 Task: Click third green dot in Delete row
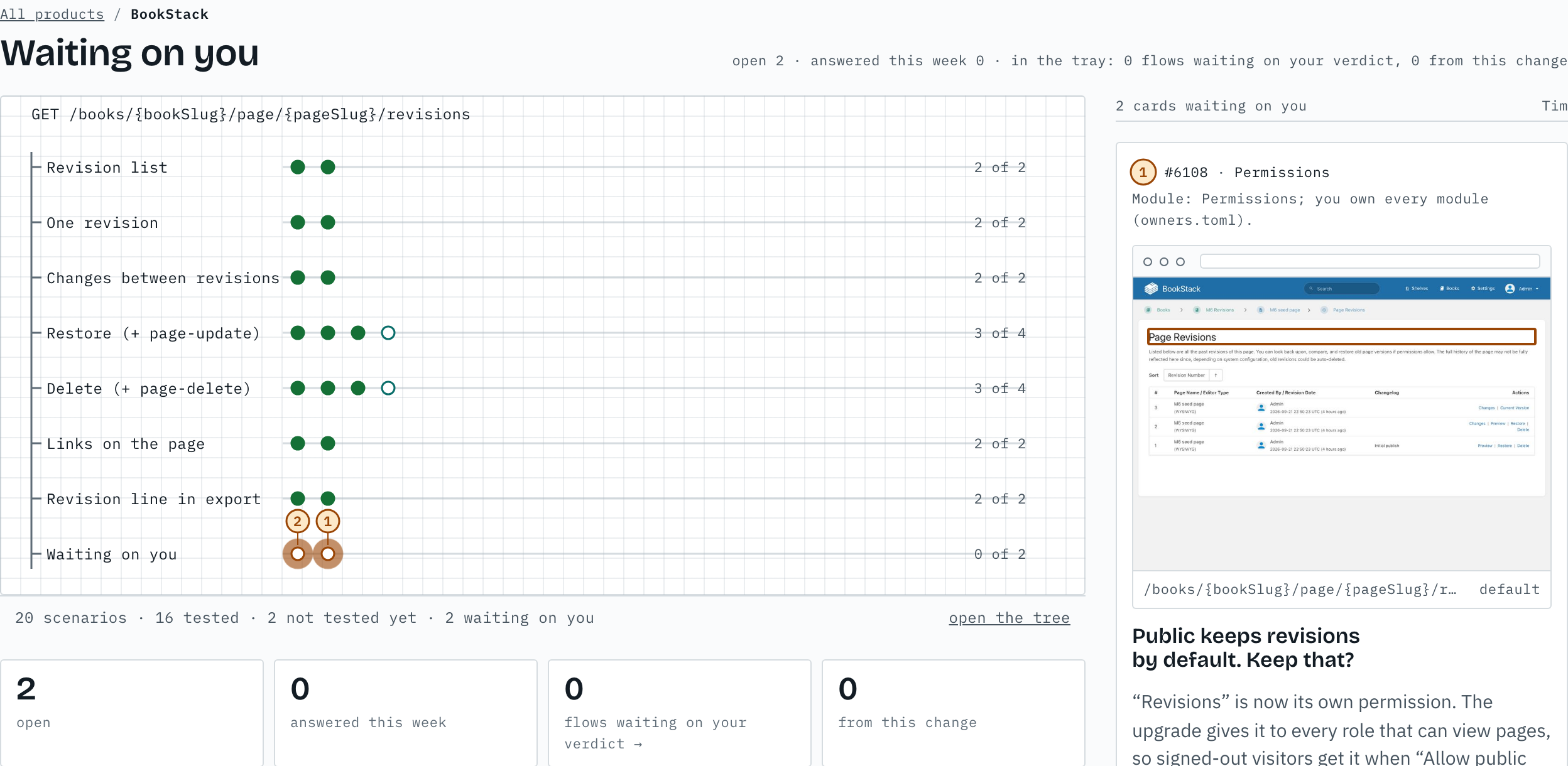click(x=358, y=388)
